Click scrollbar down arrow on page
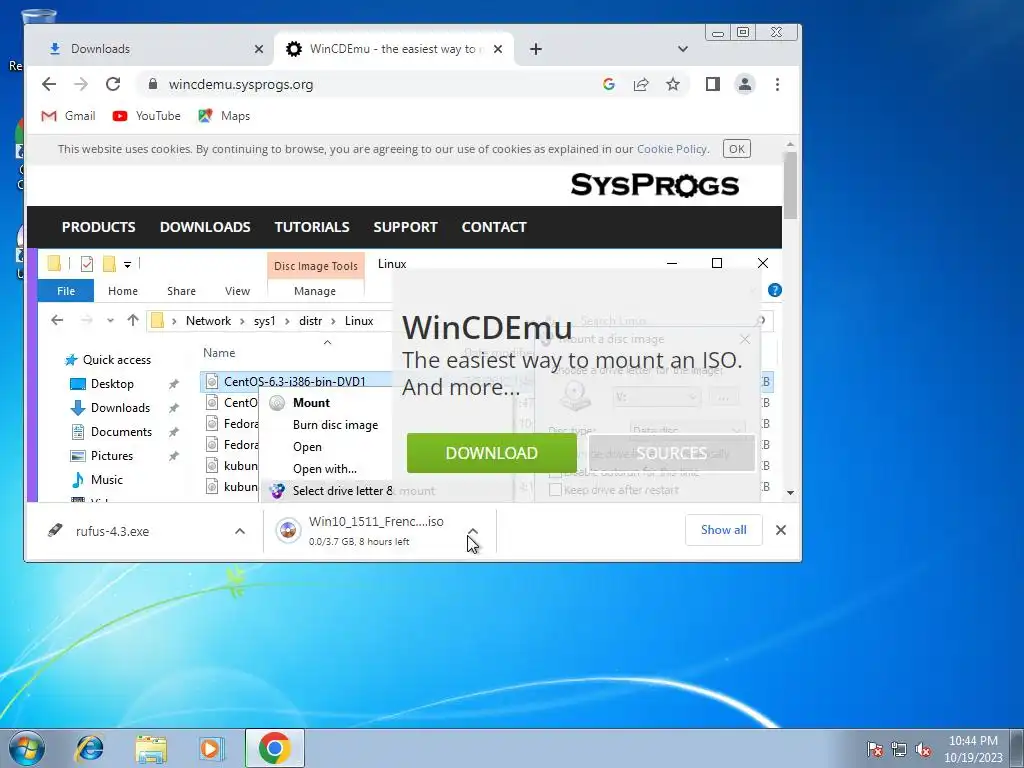The height and width of the screenshot is (768, 1024). (x=790, y=492)
